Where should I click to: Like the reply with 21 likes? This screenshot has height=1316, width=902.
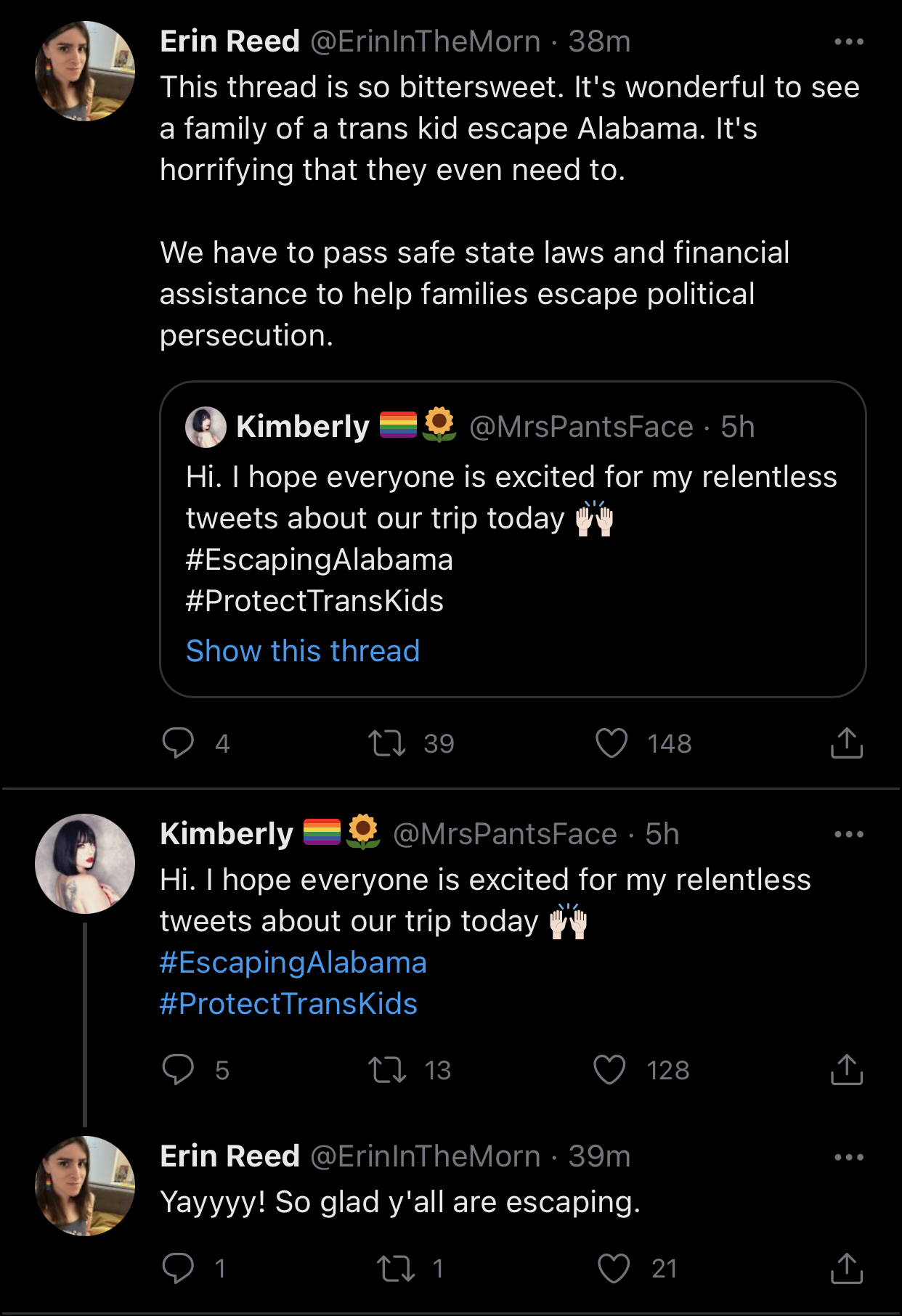[x=614, y=1268]
